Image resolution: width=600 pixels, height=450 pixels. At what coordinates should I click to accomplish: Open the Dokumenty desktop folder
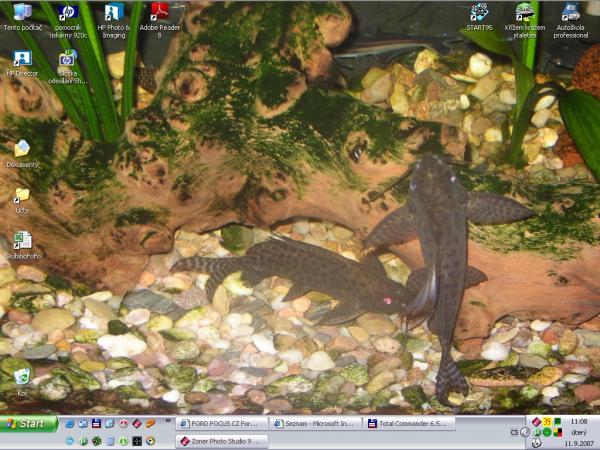pos(22,149)
